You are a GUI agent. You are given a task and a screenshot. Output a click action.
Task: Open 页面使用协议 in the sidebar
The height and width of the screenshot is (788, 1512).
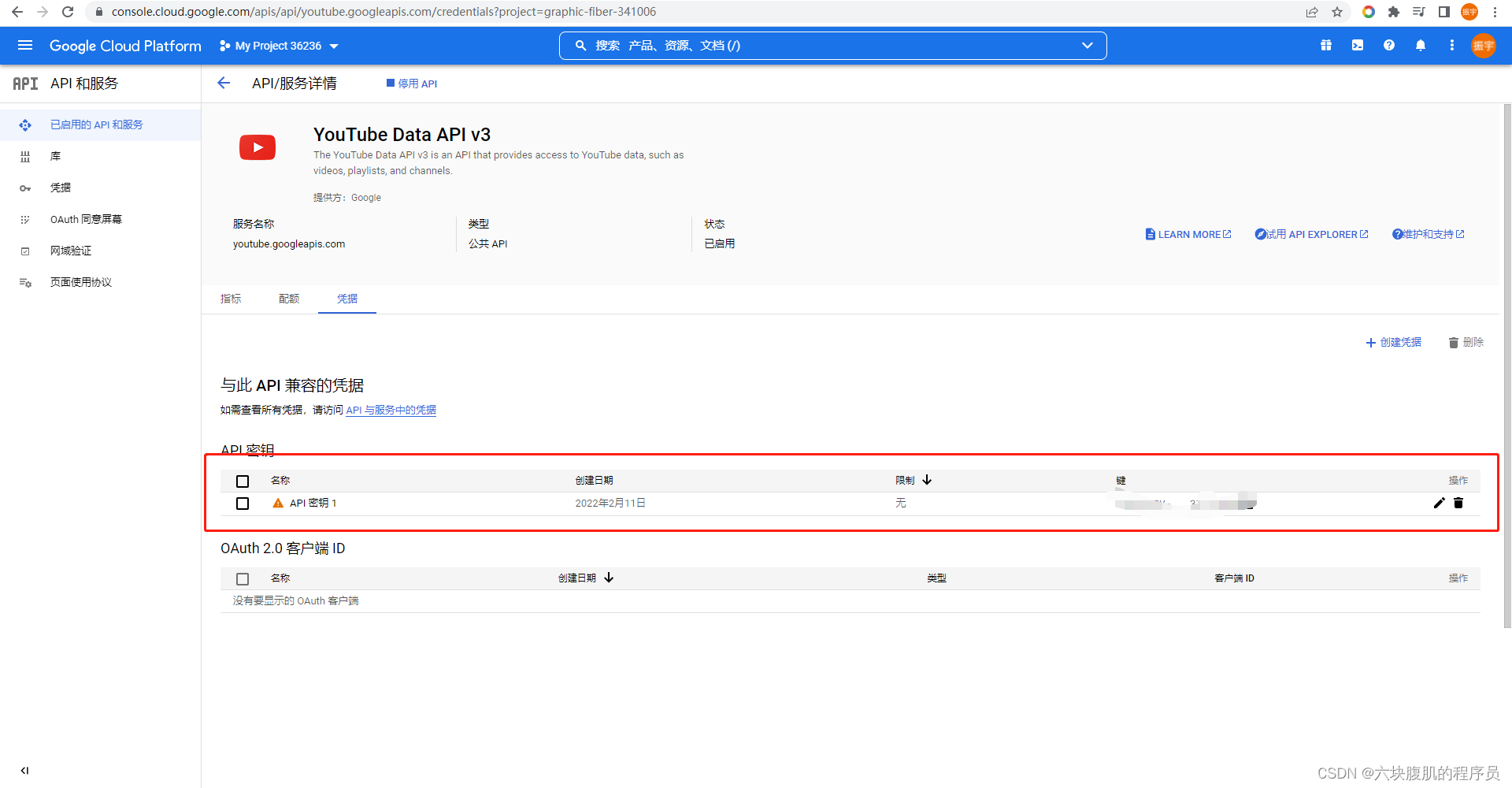click(x=100, y=282)
